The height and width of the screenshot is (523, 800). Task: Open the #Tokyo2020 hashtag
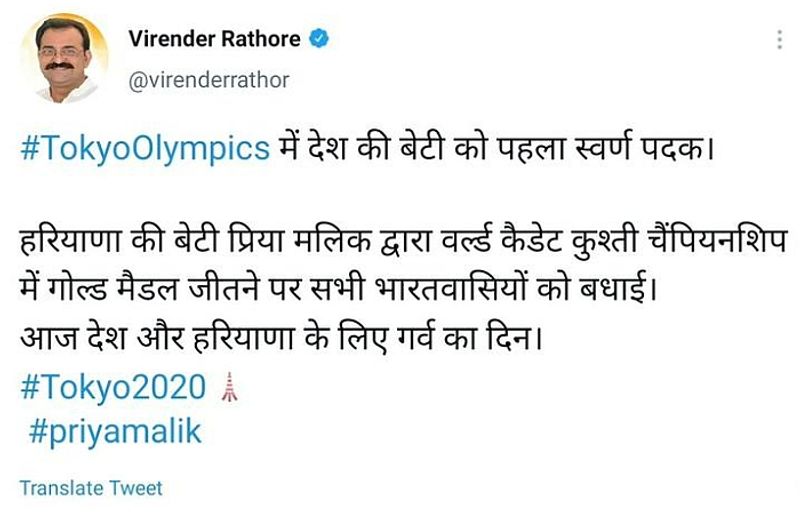pos(112,387)
